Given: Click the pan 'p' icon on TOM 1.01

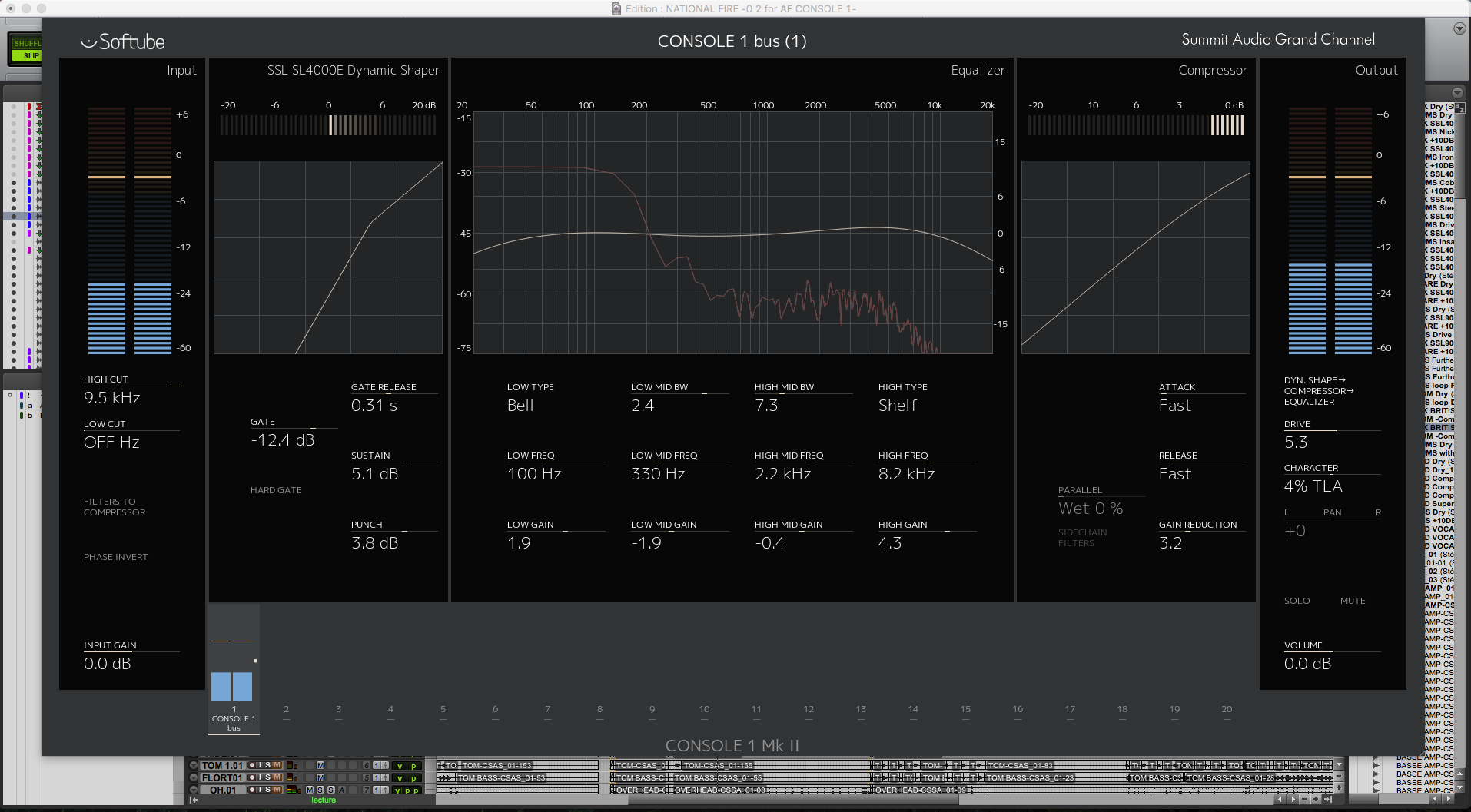Looking at the screenshot, I should pyautogui.click(x=415, y=765).
